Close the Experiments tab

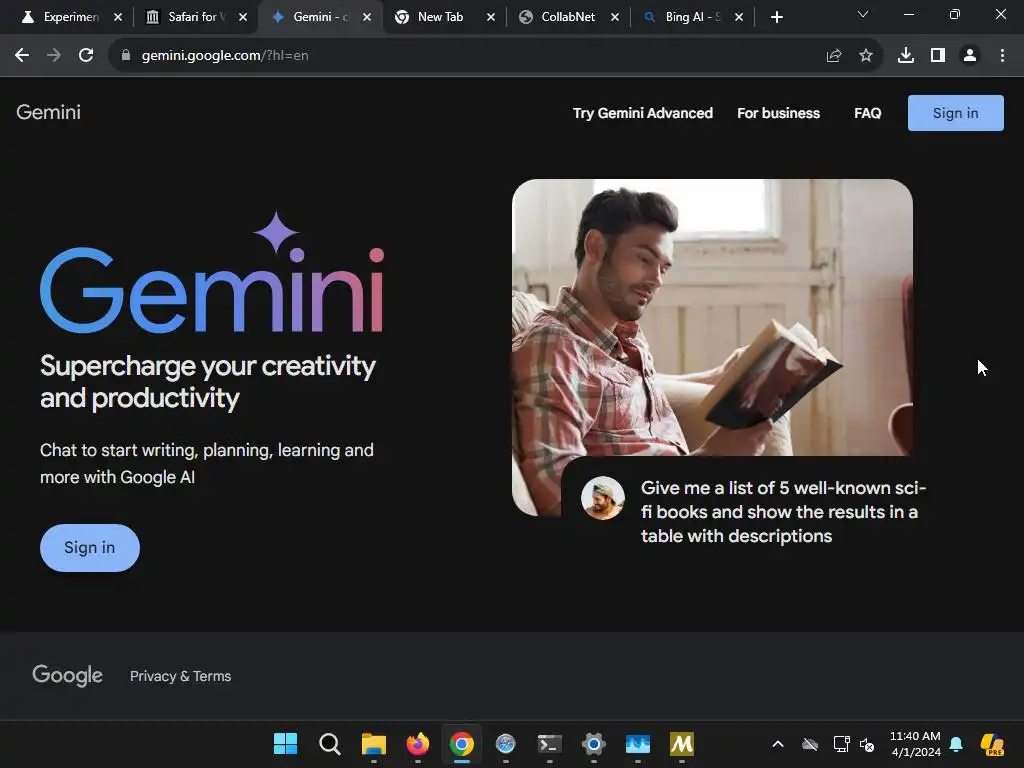tap(118, 17)
